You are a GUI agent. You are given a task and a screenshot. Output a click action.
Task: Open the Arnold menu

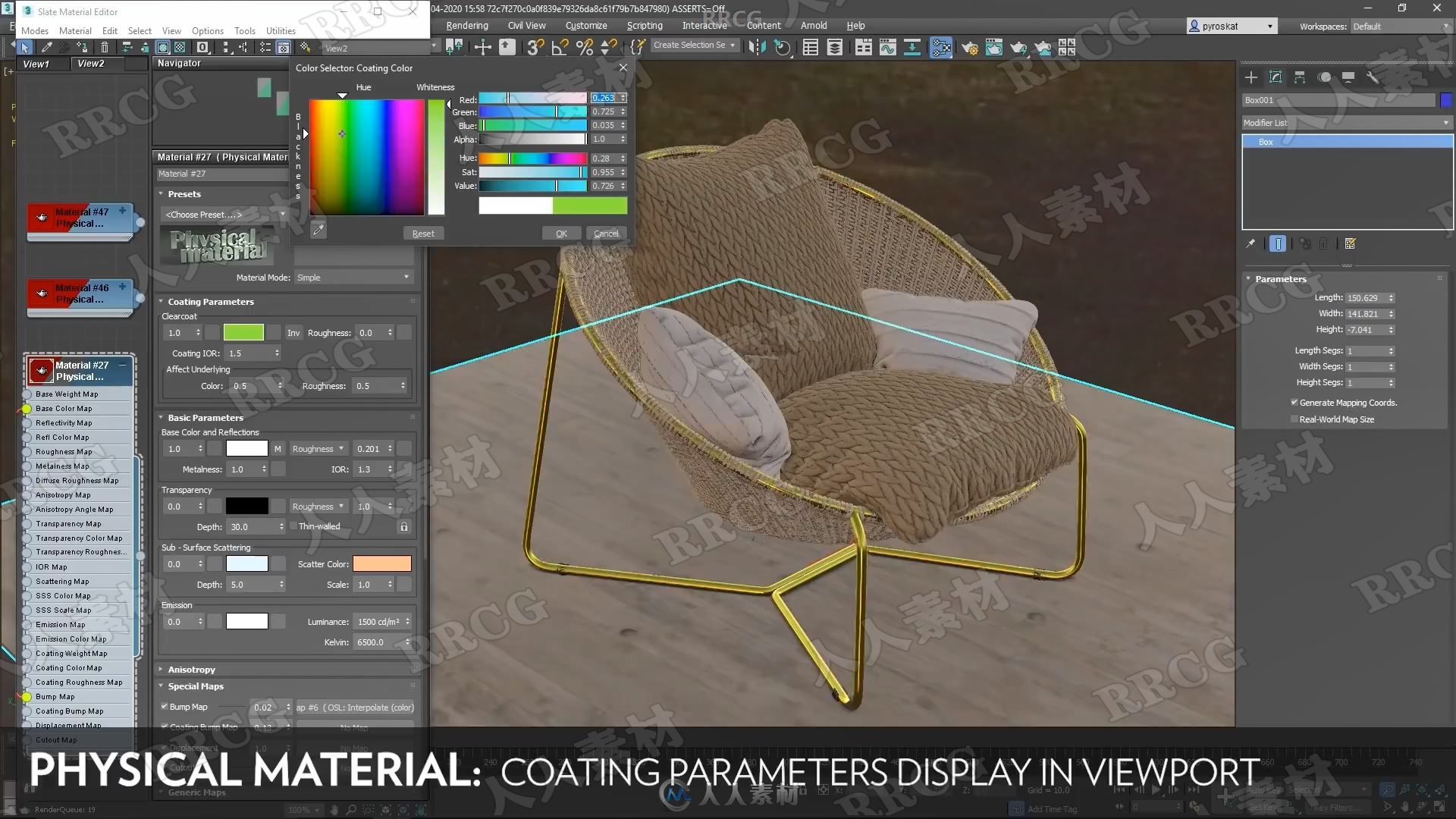814,26
